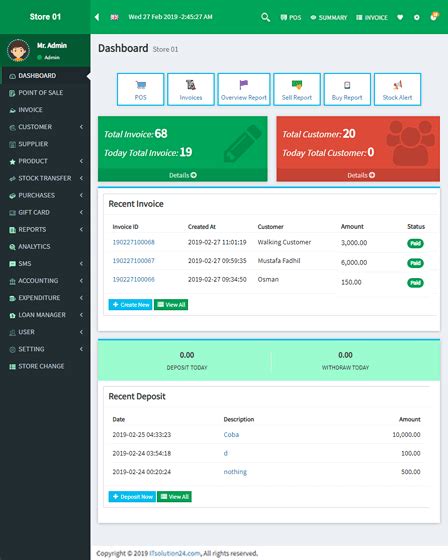Open the Sell Report tile
448x560 pixels.
click(297, 89)
